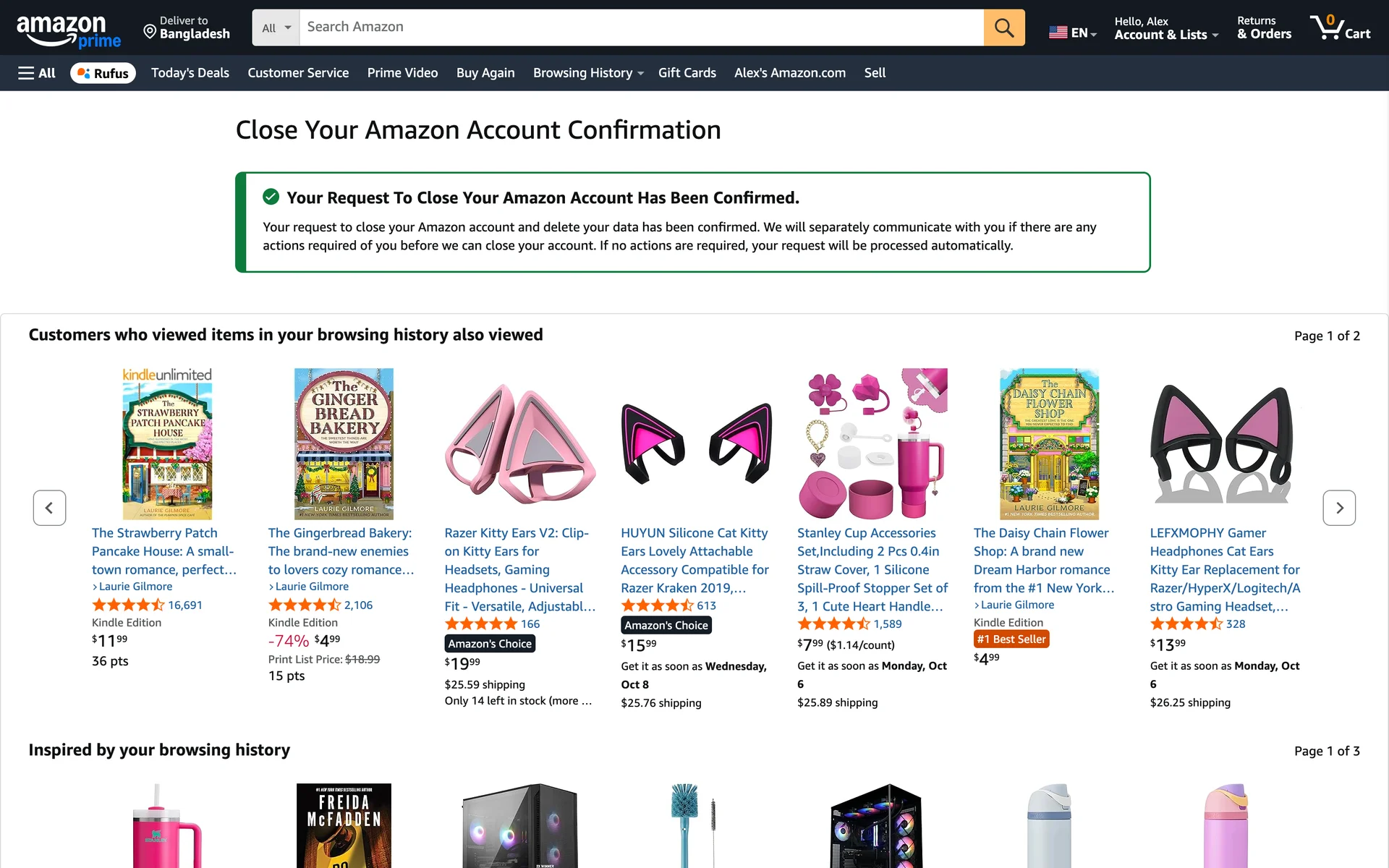Click the Amazon Prime logo
This screenshot has height=868, width=1389.
69,30
